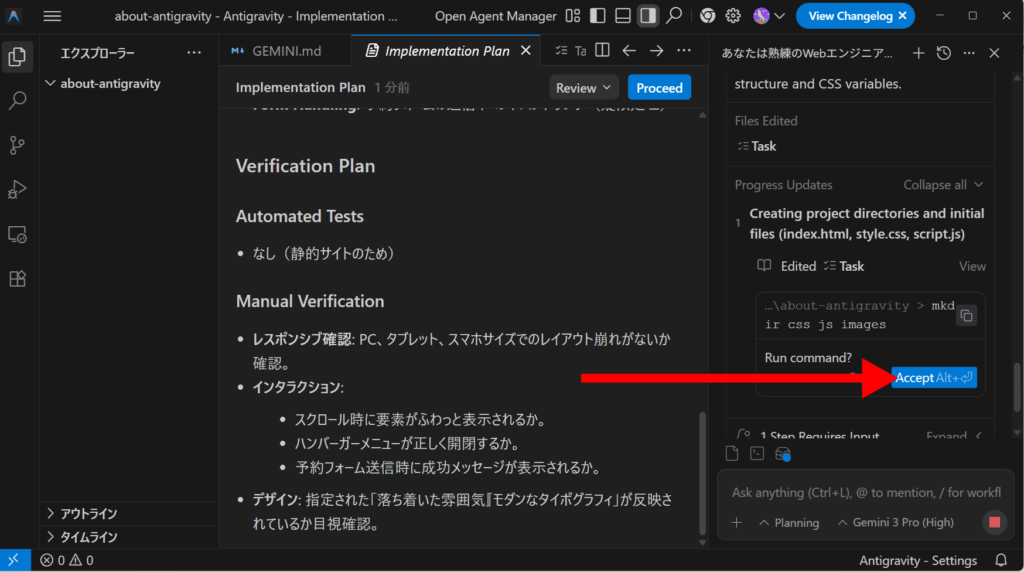Image resolution: width=1024 pixels, height=572 pixels.
Task: Click the Proceed button
Action: [x=659, y=88]
